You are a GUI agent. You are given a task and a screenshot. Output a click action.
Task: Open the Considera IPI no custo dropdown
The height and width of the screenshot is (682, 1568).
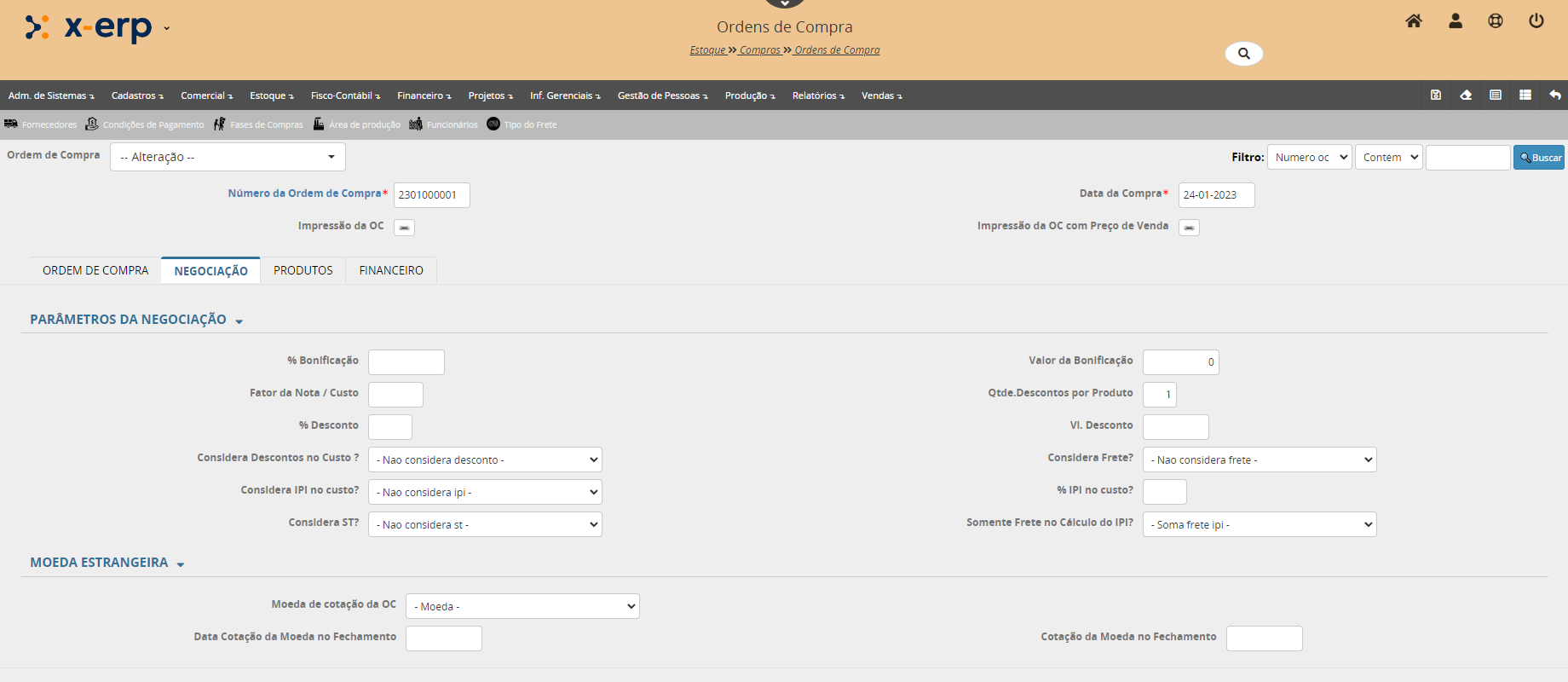click(485, 492)
